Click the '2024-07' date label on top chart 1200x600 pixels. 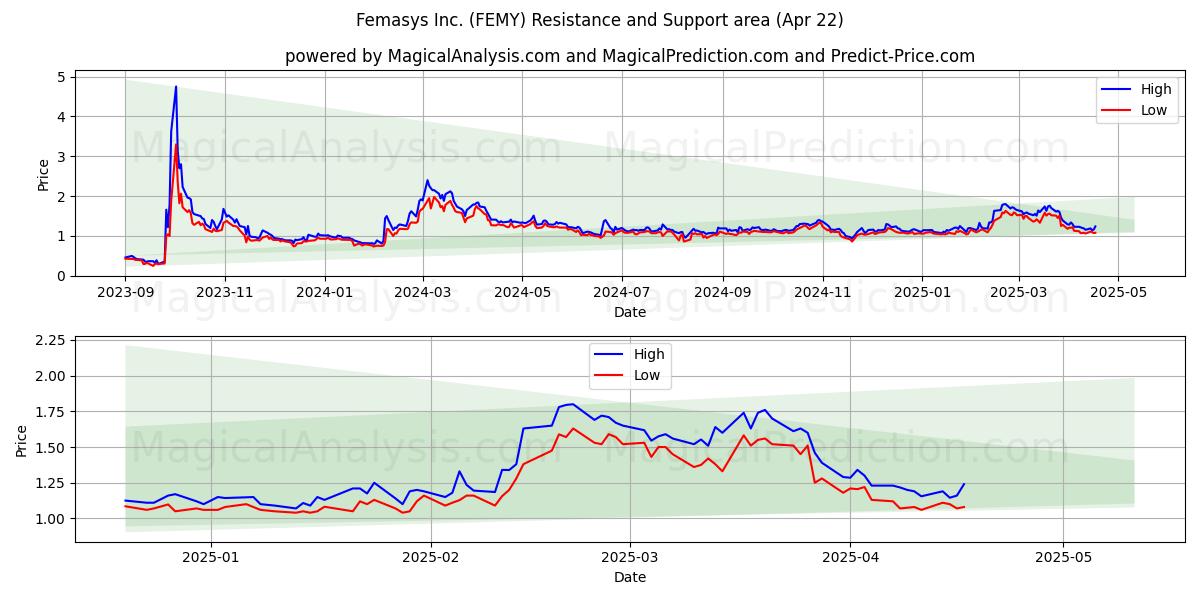[x=623, y=293]
